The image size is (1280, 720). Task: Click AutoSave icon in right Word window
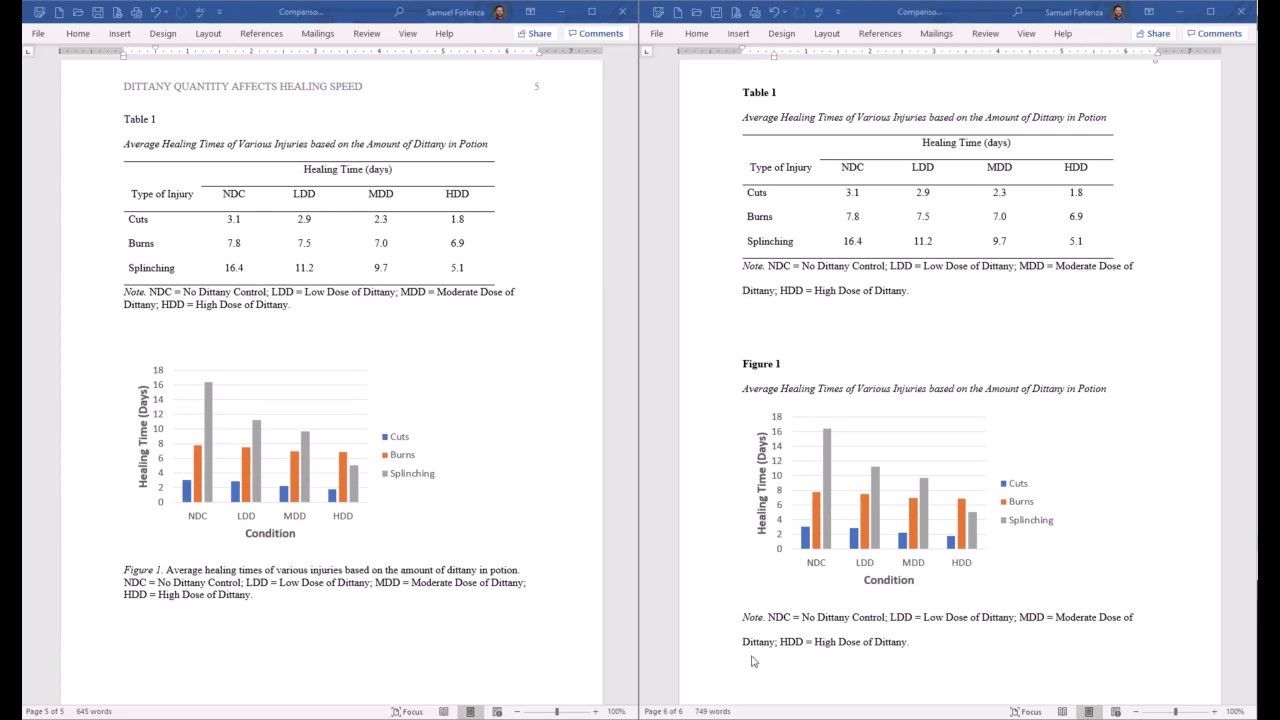(x=658, y=12)
